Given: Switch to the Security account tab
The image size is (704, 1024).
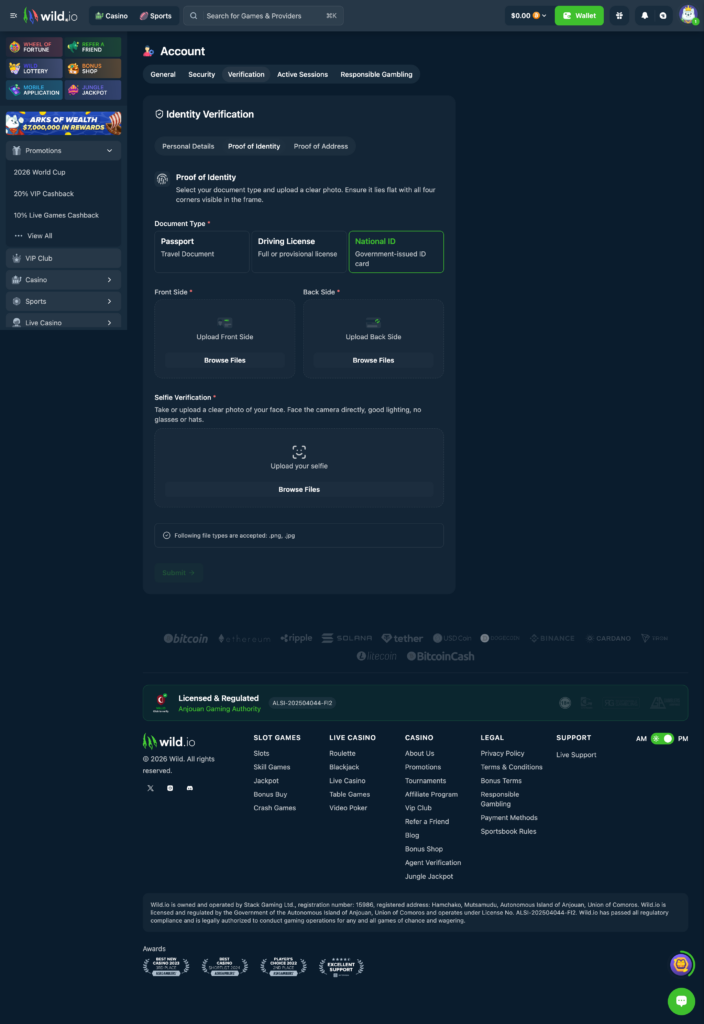Looking at the screenshot, I should point(201,74).
